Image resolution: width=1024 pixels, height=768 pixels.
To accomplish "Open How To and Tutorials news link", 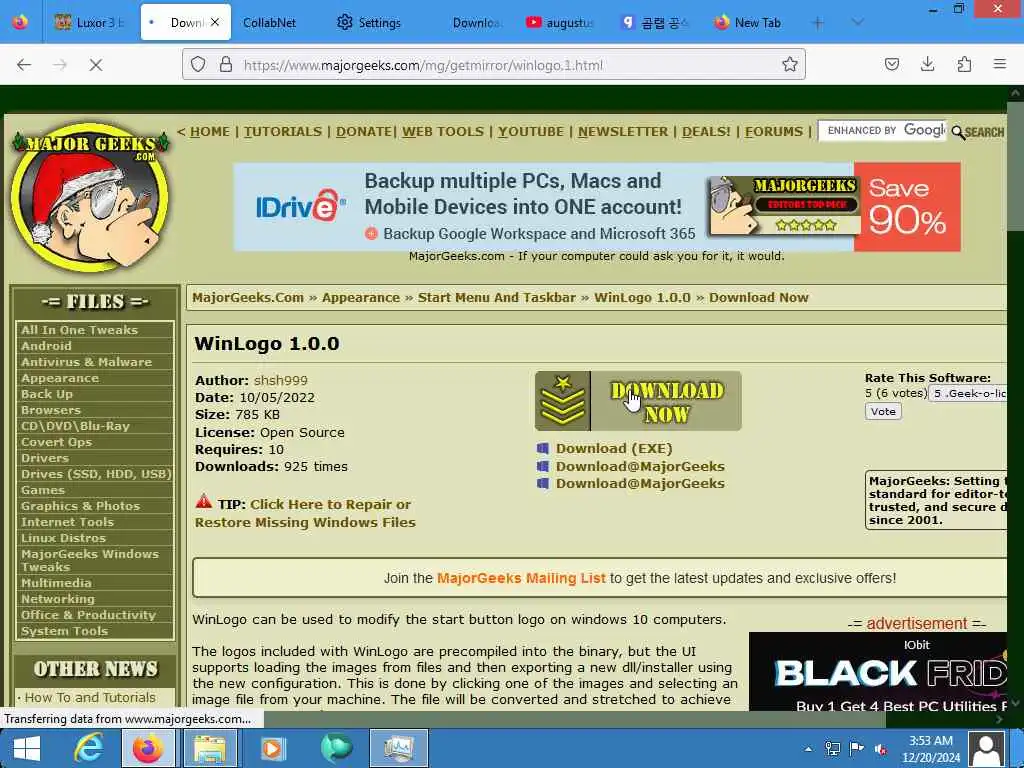I will tap(90, 697).
